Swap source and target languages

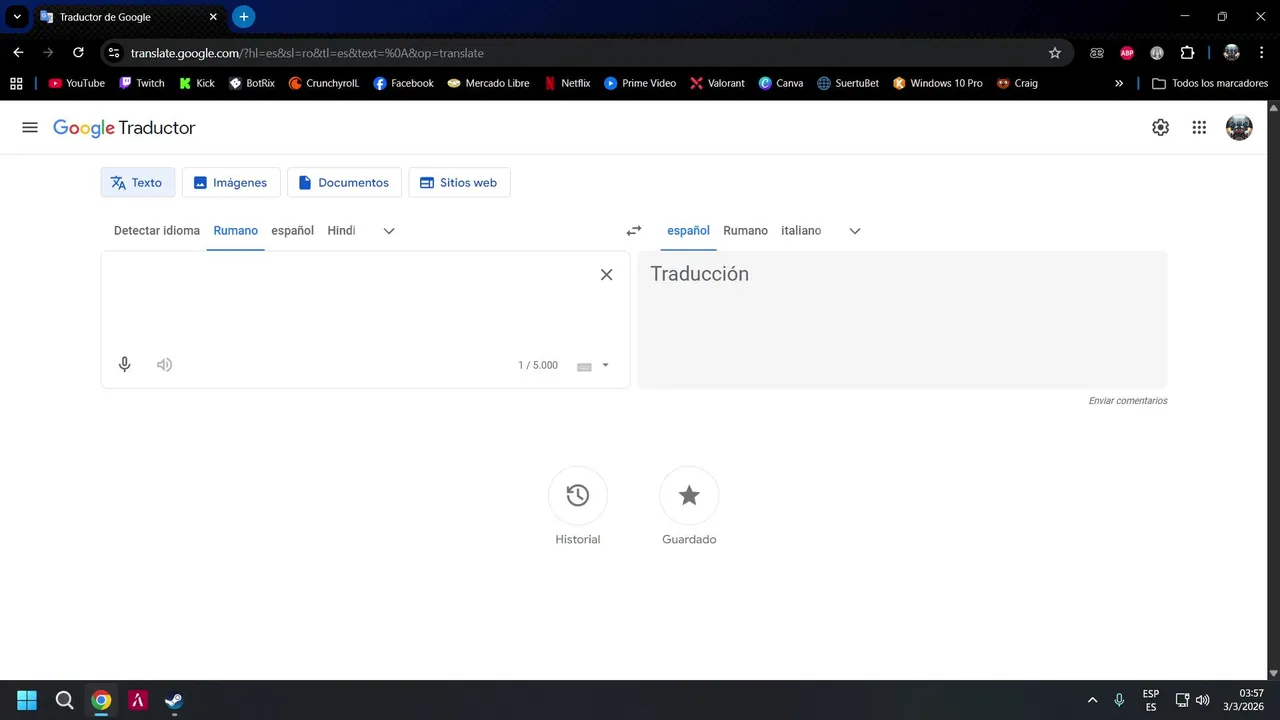[634, 230]
